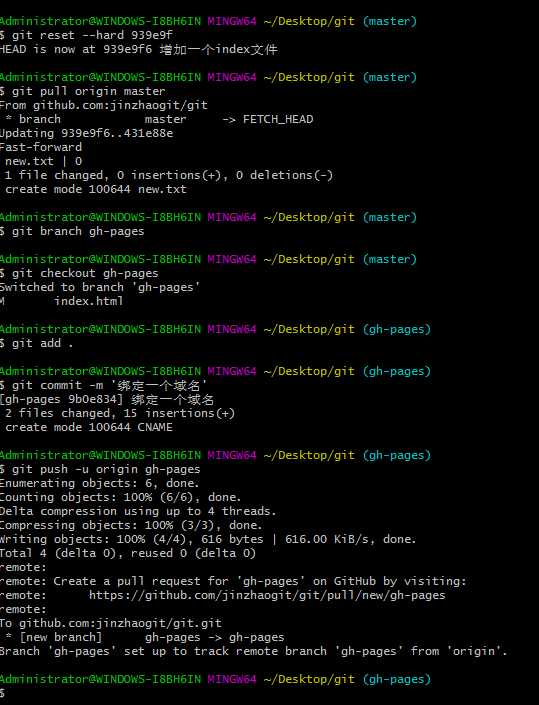The image size is (539, 705).
Task: Click '(gh-pages)' in the last prompt
Action: coord(397,679)
